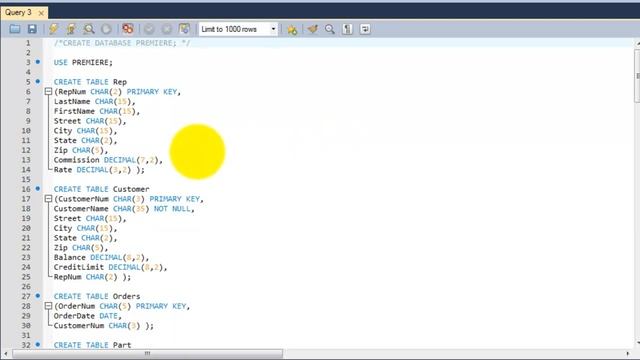This screenshot has height=360, width=640.
Task: Close the Query 3 tab
Action: [x=41, y=13]
